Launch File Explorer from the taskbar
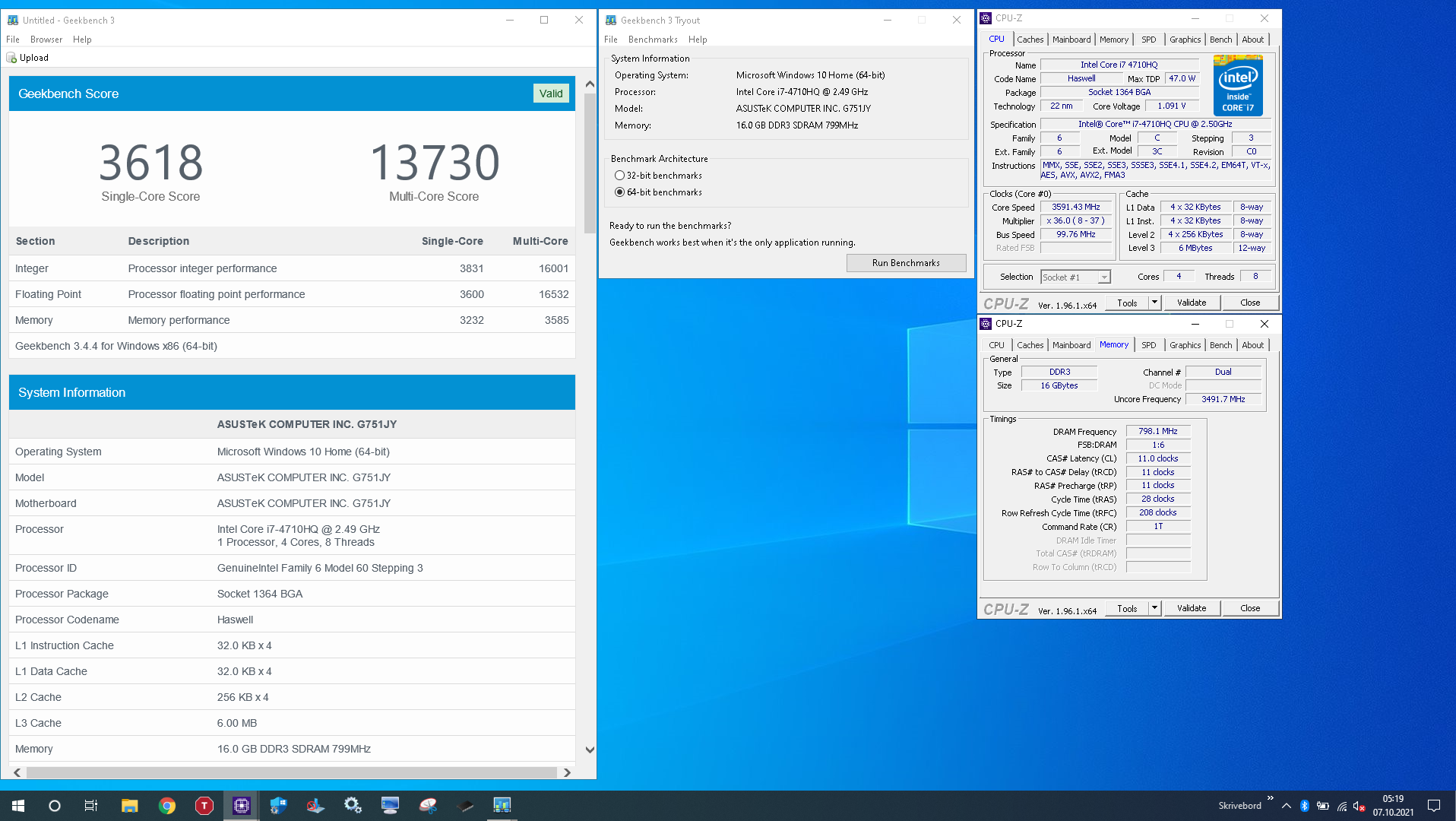This screenshot has width=1456, height=821. coord(129,806)
